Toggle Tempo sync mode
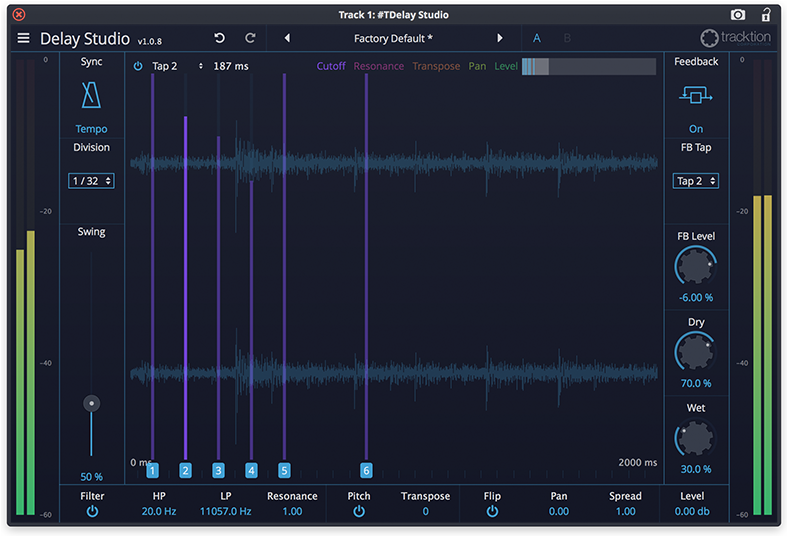This screenshot has height=541, width=791. pos(91,129)
